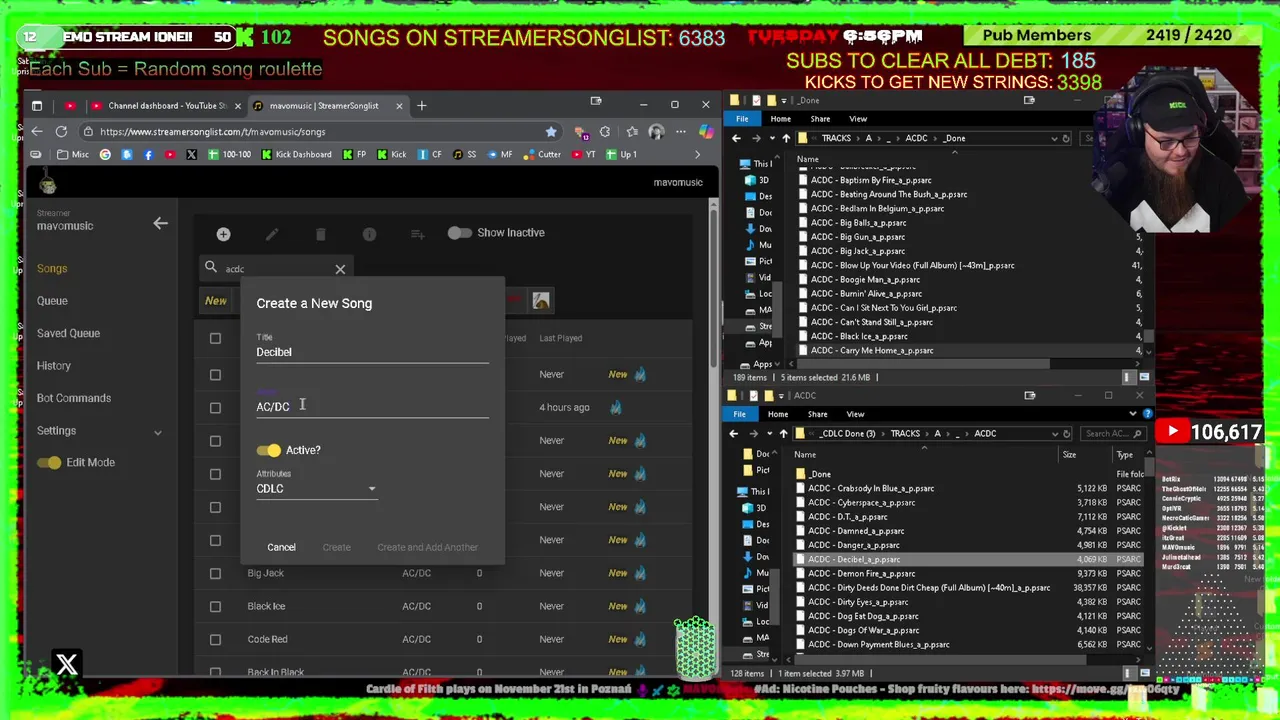The image size is (1280, 720).
Task: Click the Title field containing Decibel
Action: (x=372, y=352)
